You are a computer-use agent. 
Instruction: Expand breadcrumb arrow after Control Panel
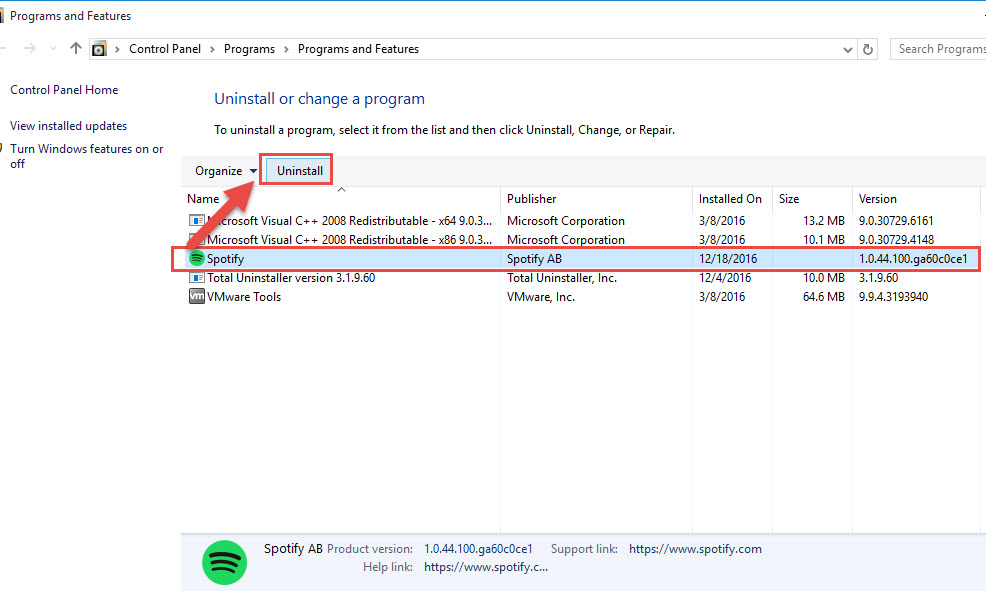[212, 49]
